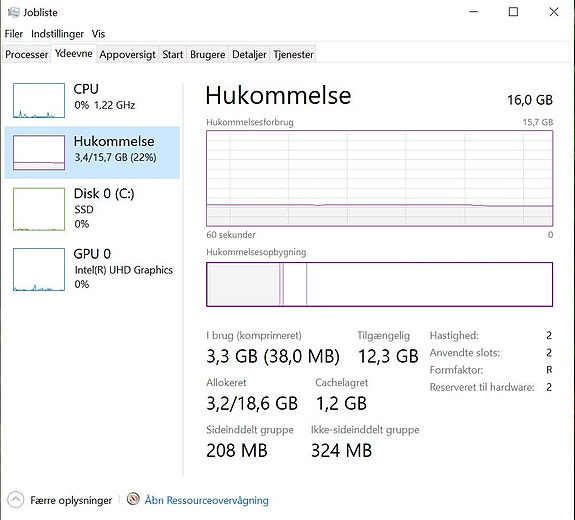Click the Resource Monitor icon at bottom
The height and width of the screenshot is (520, 575).
133,499
